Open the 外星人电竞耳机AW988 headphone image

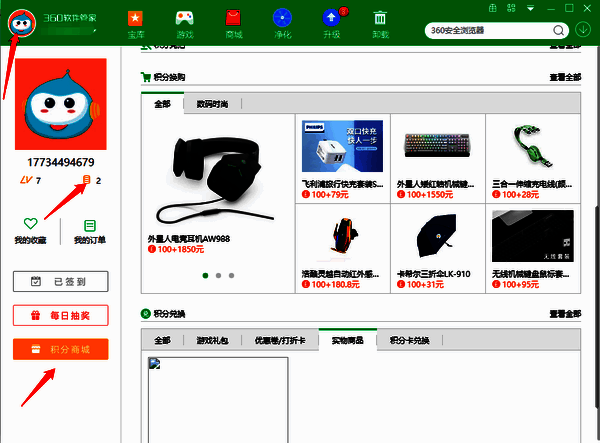[x=215, y=180]
